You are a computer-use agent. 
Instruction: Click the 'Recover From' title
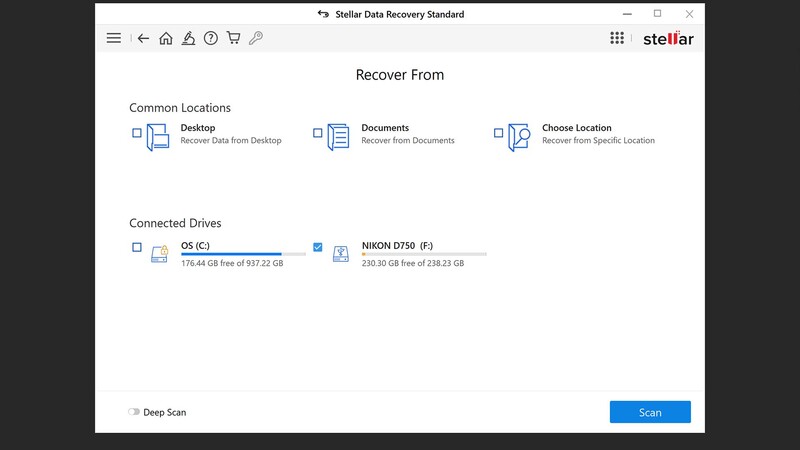(400, 75)
